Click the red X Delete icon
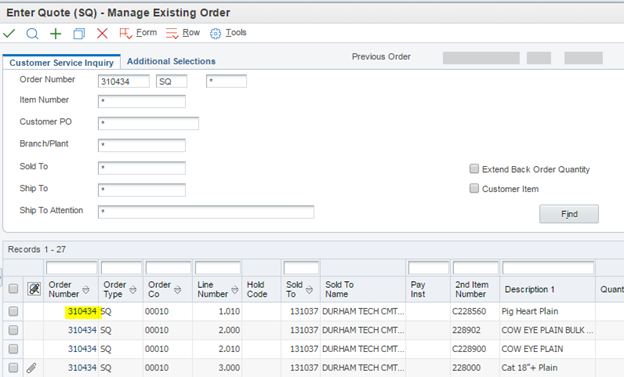This screenshot has height=377, width=624. point(102,33)
